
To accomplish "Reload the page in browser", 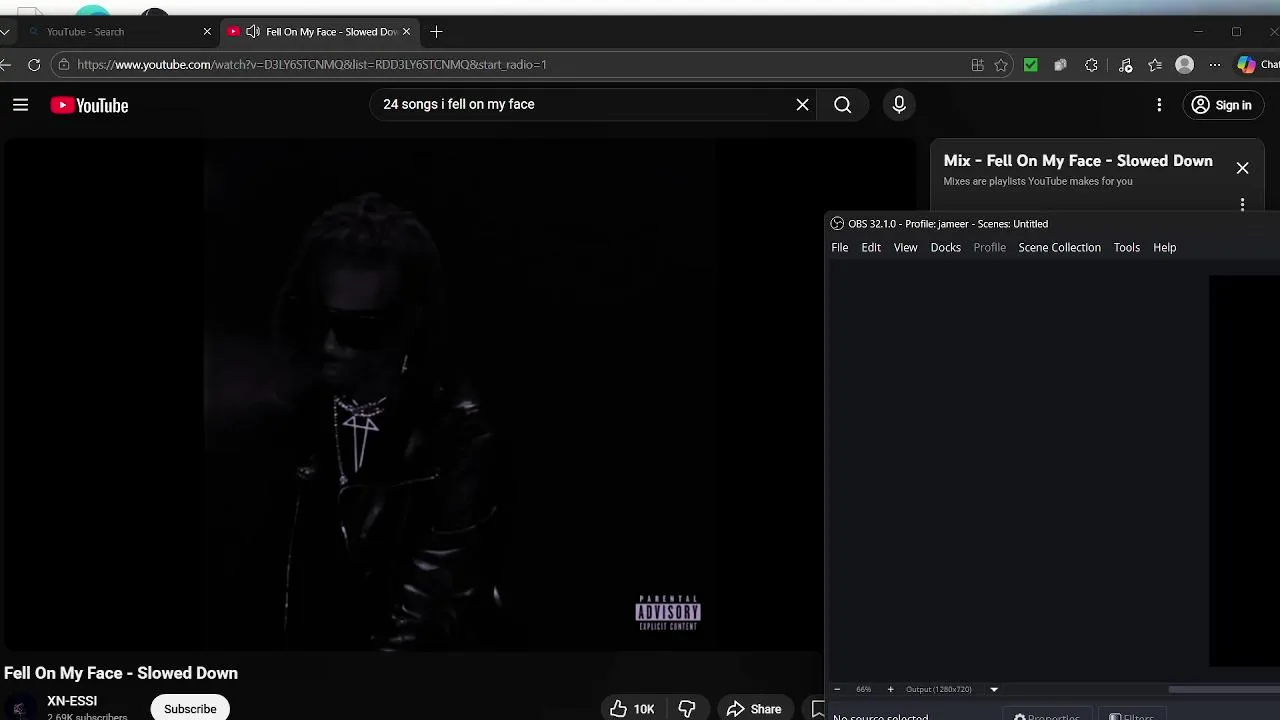I will tap(34, 65).
